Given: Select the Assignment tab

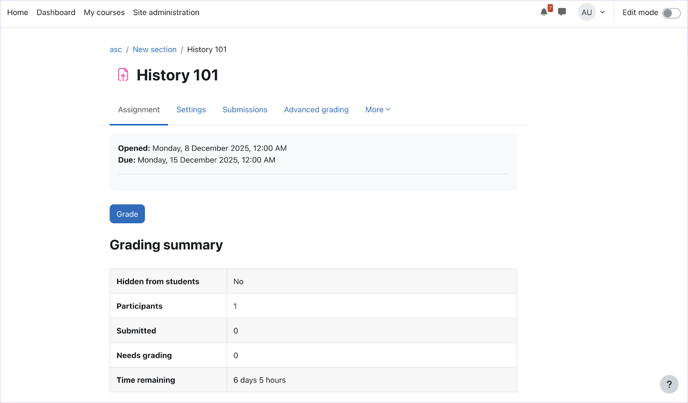Looking at the screenshot, I should coord(139,110).
